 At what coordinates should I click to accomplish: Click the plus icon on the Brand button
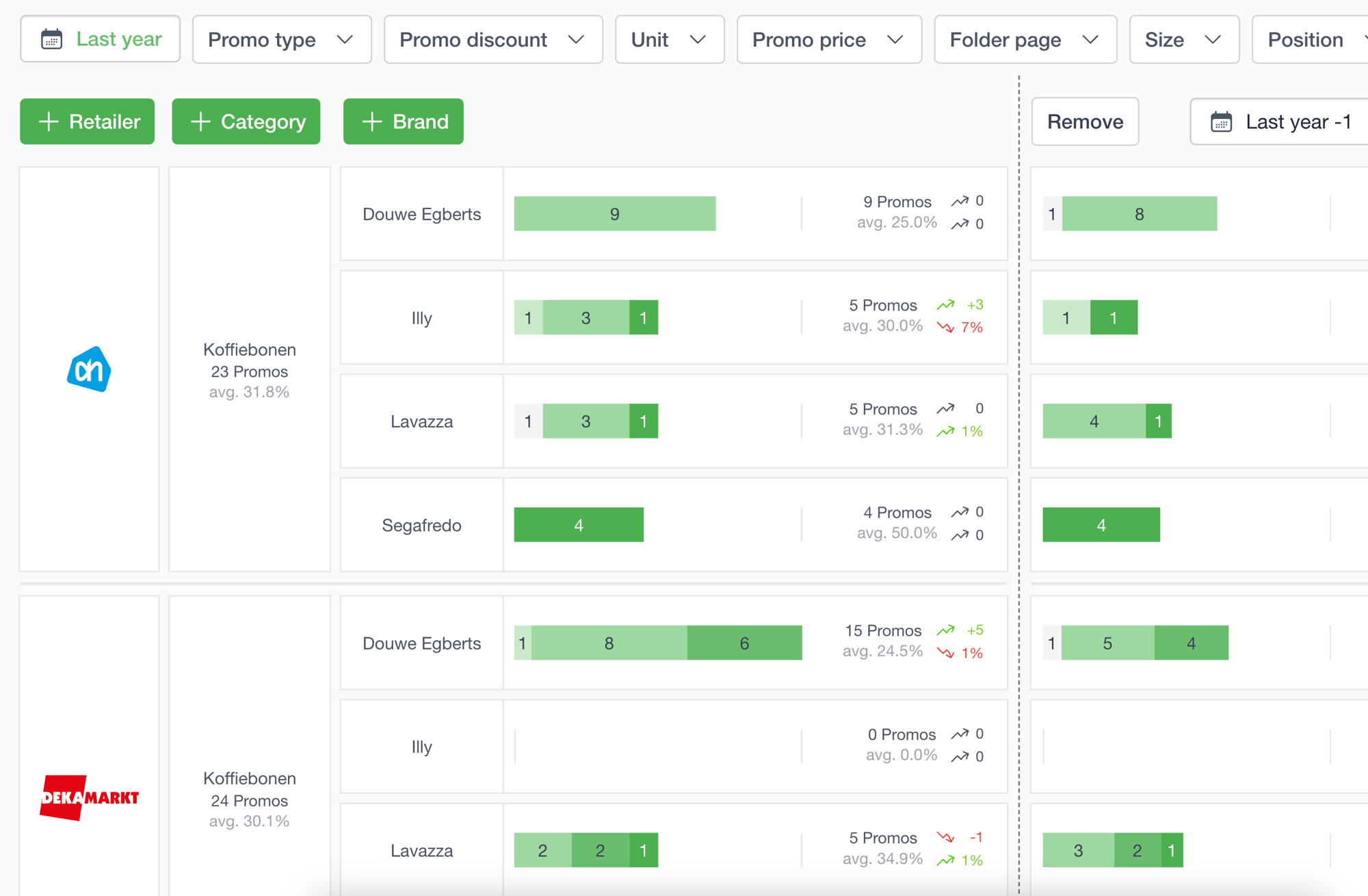[x=371, y=122]
